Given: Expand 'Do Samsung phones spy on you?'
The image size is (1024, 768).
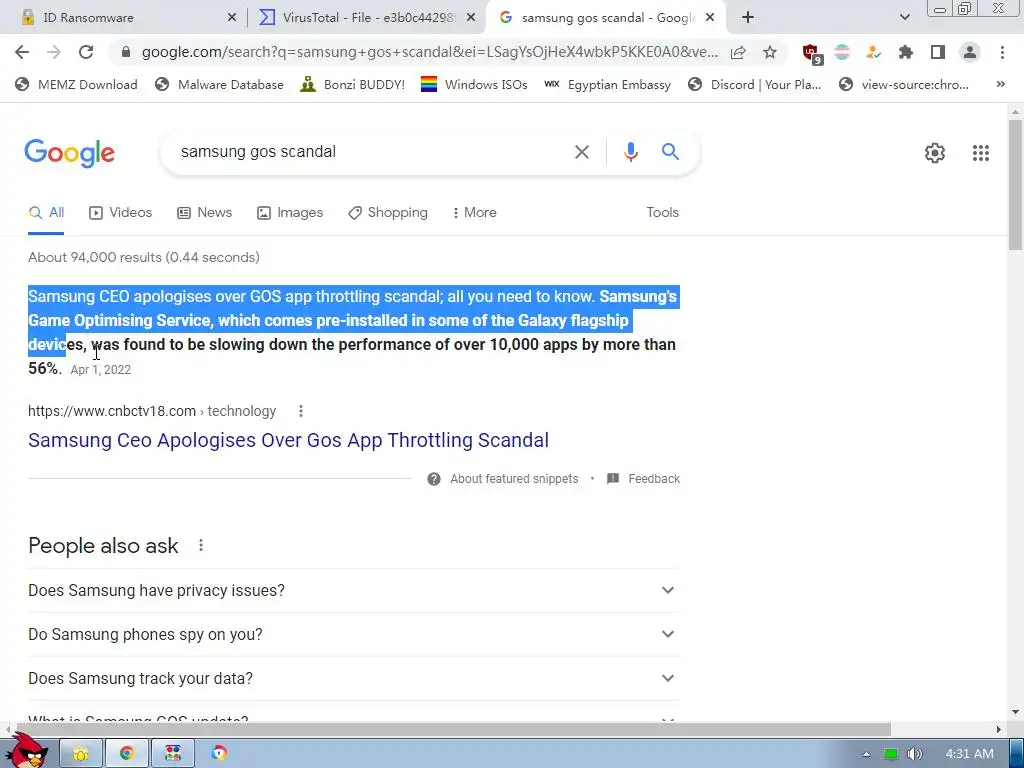Looking at the screenshot, I should pos(353,634).
